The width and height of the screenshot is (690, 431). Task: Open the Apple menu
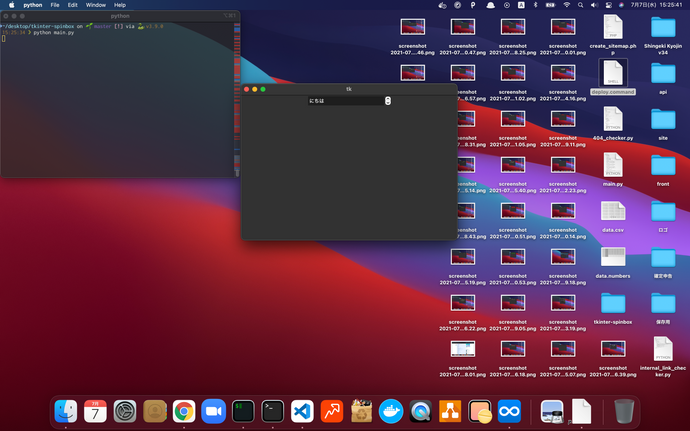point(11,5)
